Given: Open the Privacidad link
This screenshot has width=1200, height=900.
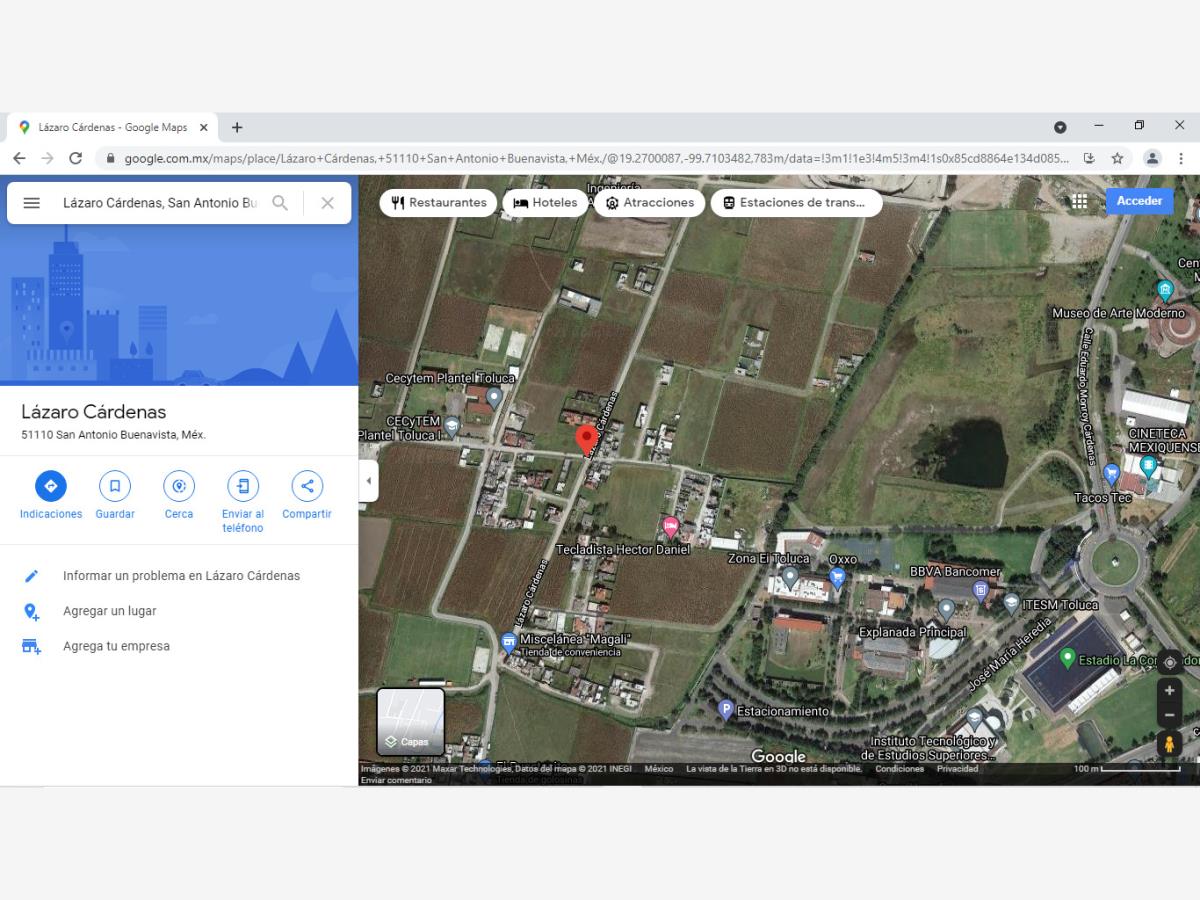Looking at the screenshot, I should (x=957, y=769).
